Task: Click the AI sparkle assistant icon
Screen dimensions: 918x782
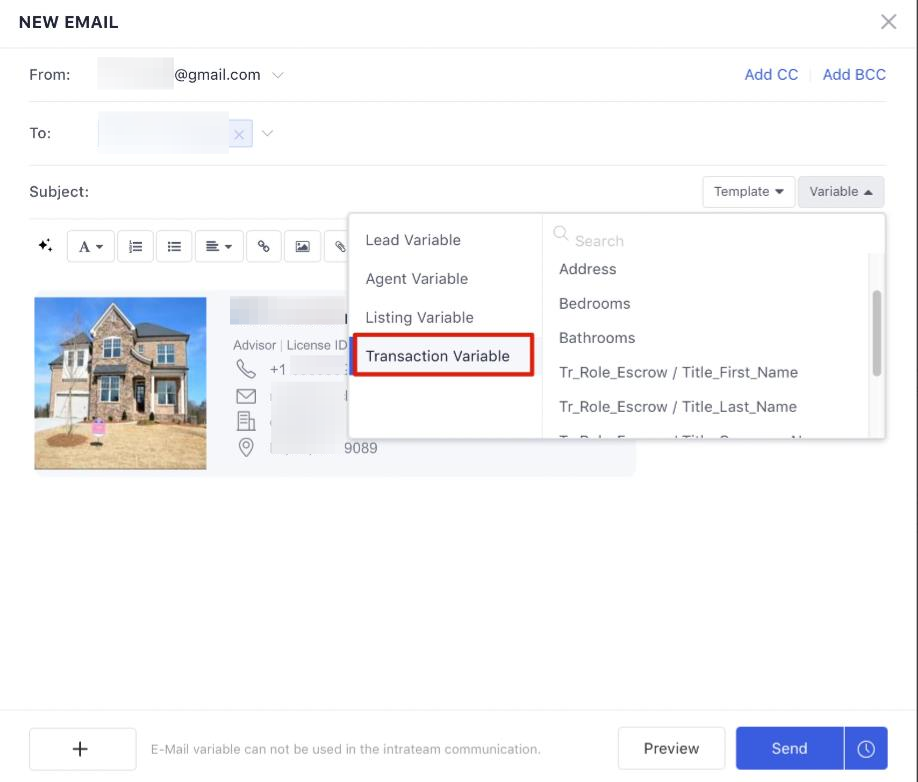Action: pos(45,245)
